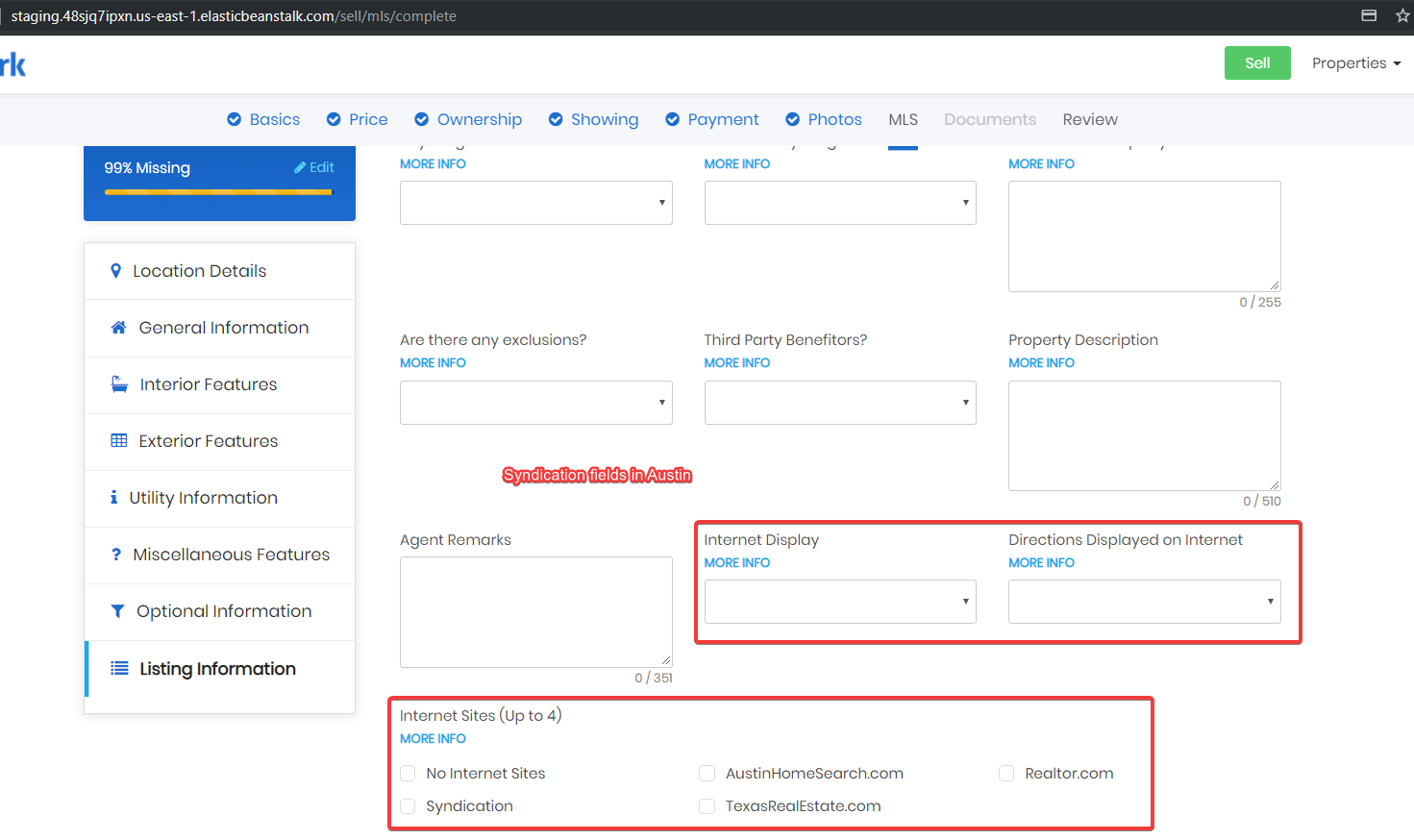Toggle the Realtor.com checkbox
Image resolution: width=1414 pixels, height=840 pixels.
1006,774
